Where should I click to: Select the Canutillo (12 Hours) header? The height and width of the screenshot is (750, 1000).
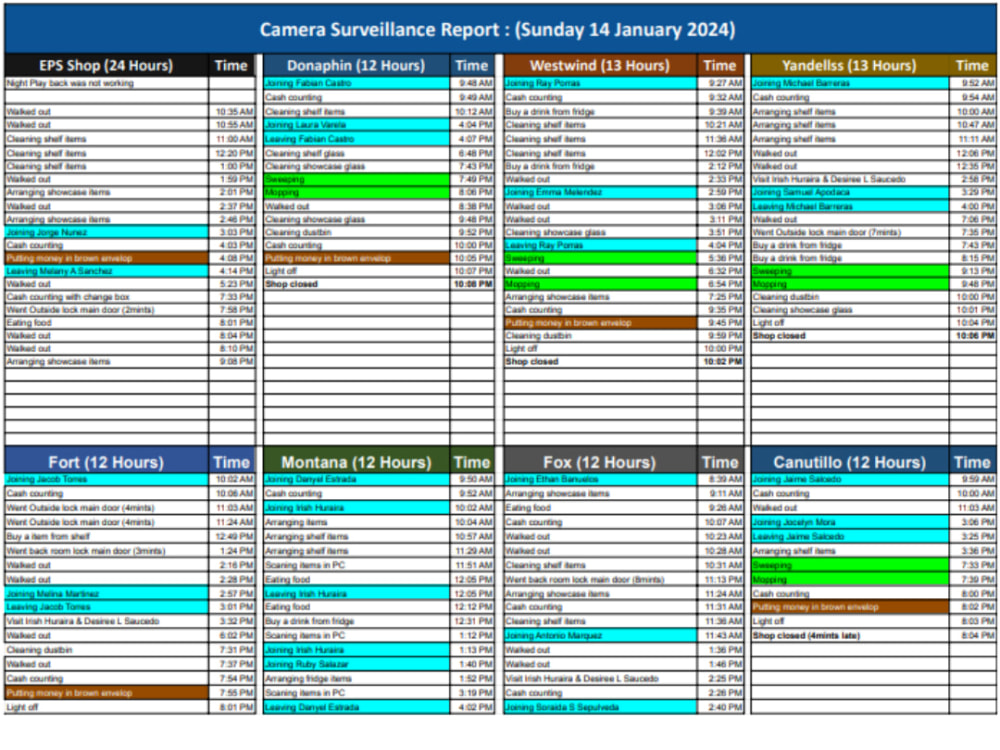[x=849, y=462]
